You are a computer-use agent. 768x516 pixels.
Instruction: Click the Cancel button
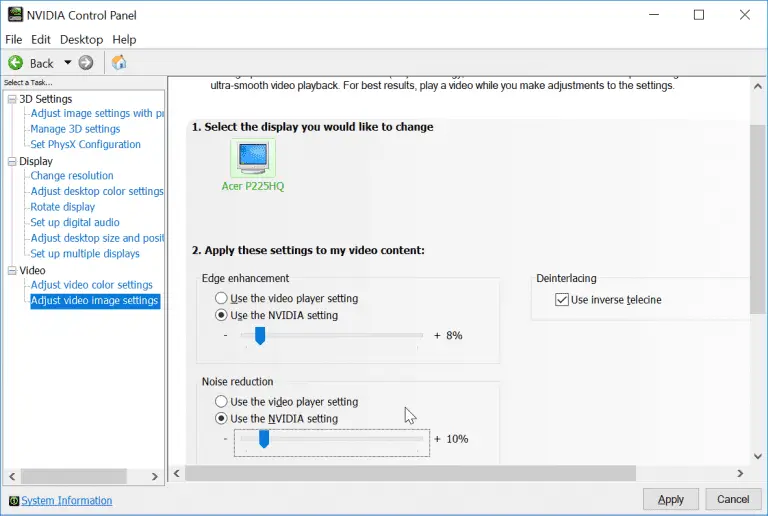click(733, 499)
